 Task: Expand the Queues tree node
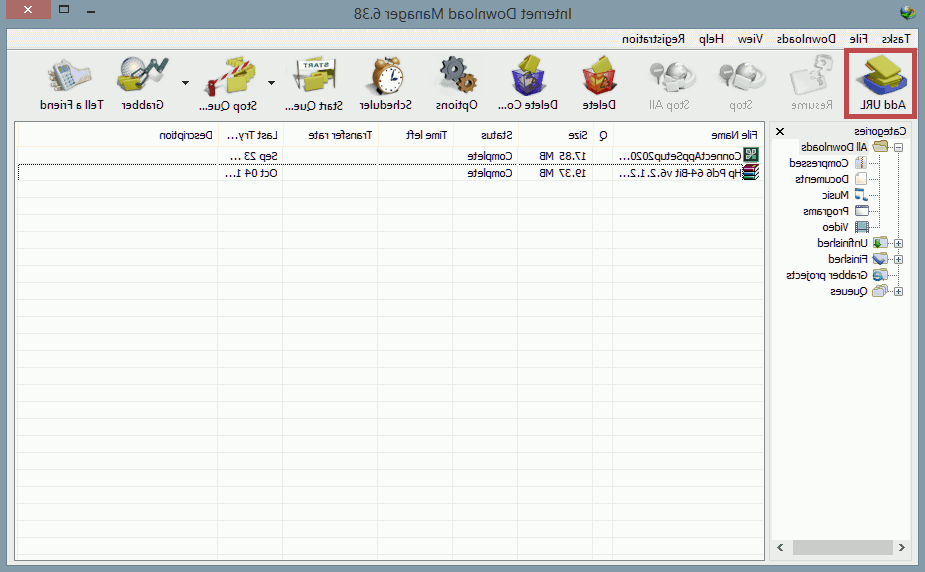[x=897, y=291]
